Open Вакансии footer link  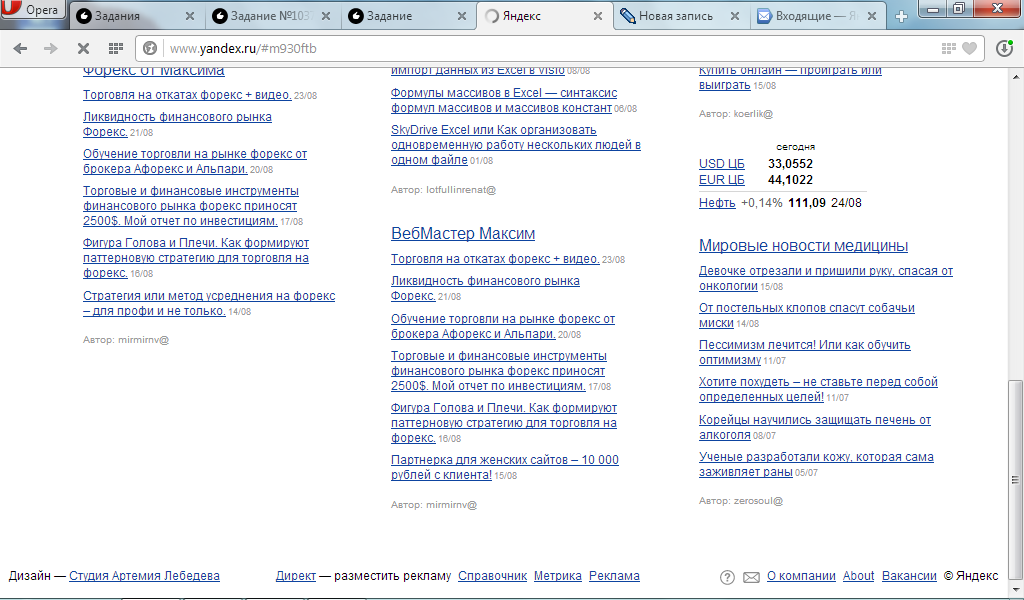[909, 576]
